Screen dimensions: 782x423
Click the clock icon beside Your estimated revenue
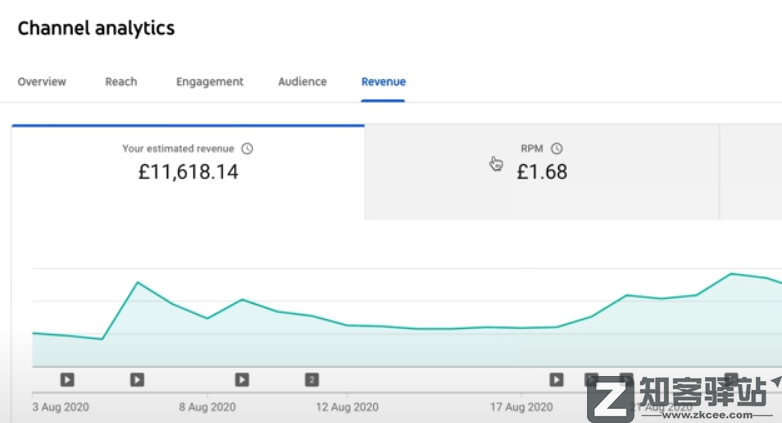pyautogui.click(x=247, y=149)
